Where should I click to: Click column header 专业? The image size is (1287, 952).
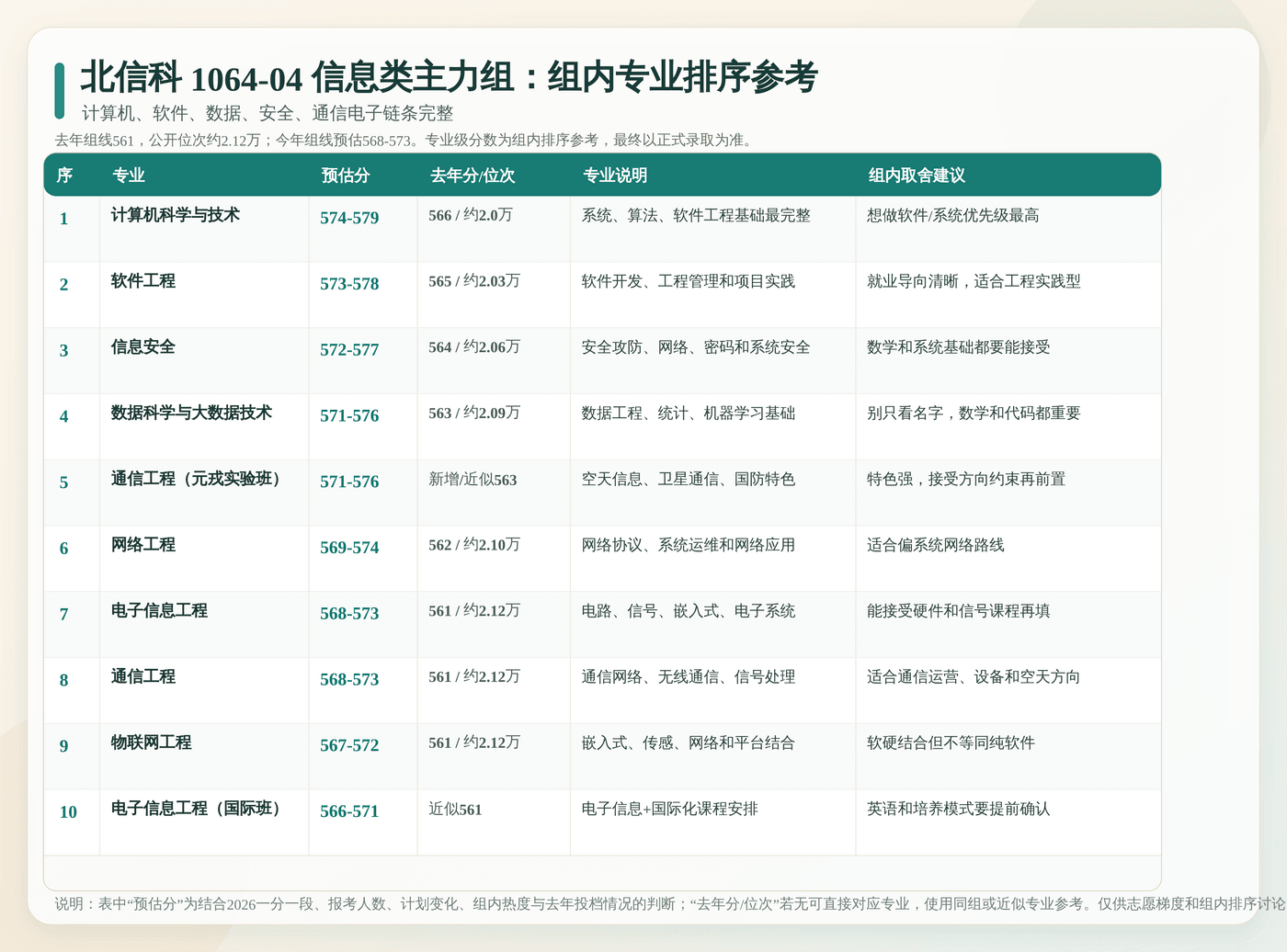pos(129,176)
